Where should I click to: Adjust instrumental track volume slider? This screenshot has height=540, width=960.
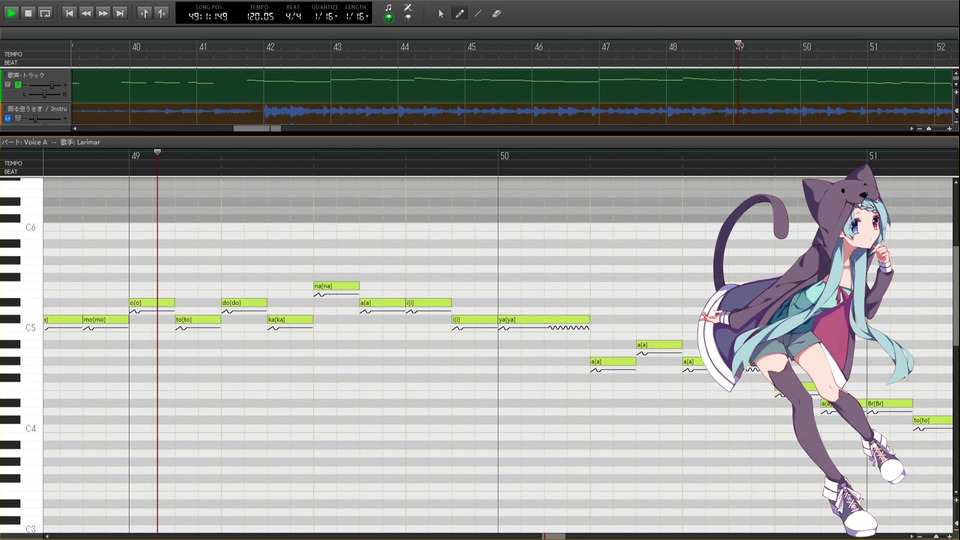coord(35,118)
